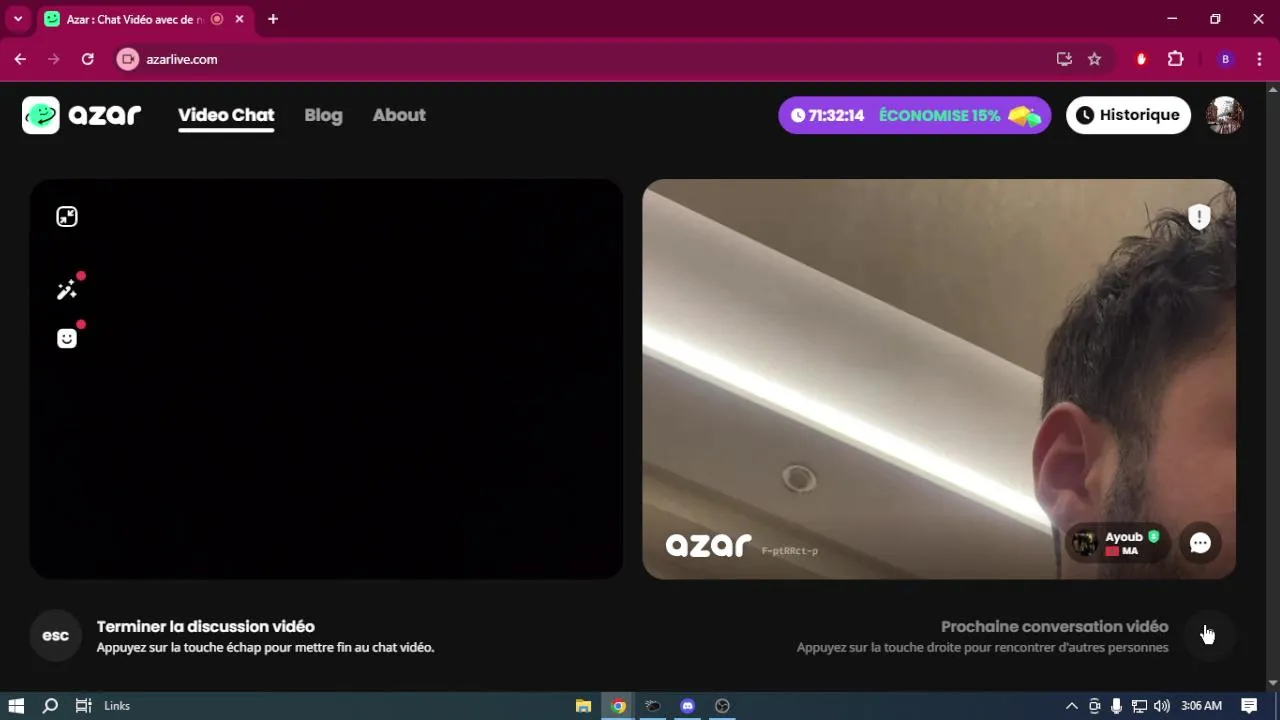This screenshot has width=1280, height=720.
Task: Click the Links taskbar toolbar
Action: click(117, 706)
